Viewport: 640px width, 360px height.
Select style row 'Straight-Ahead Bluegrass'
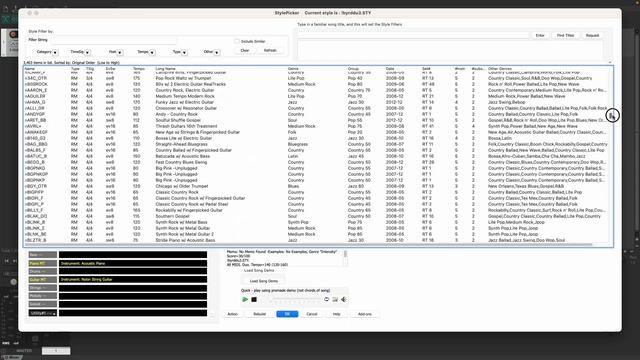(316, 144)
